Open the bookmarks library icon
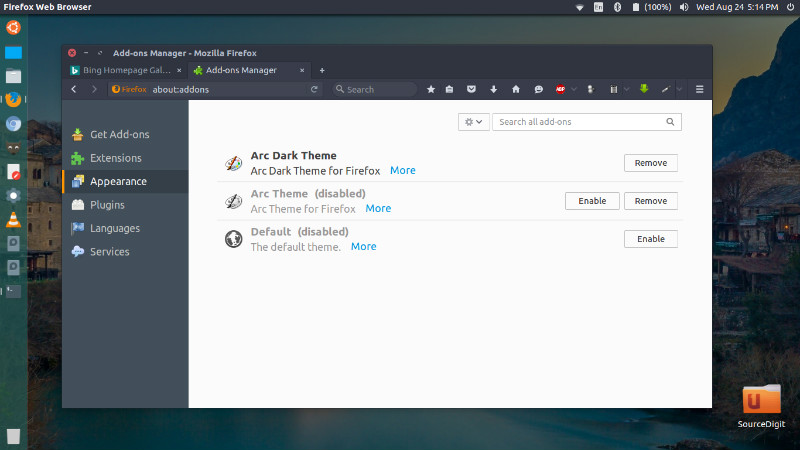 pos(449,89)
